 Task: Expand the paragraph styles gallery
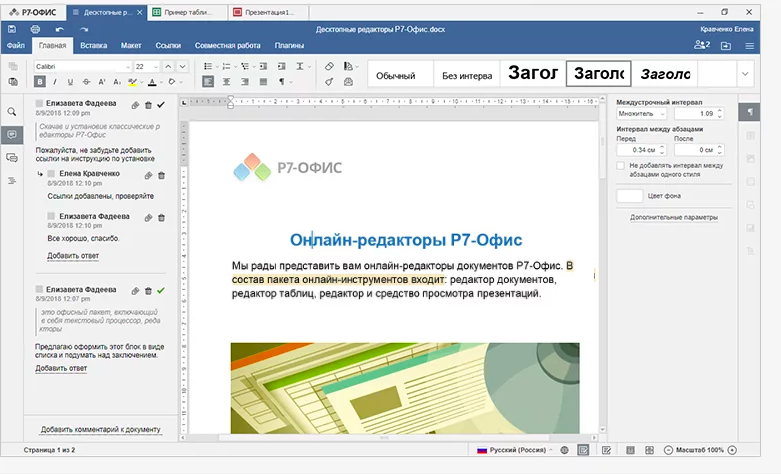tap(744, 74)
